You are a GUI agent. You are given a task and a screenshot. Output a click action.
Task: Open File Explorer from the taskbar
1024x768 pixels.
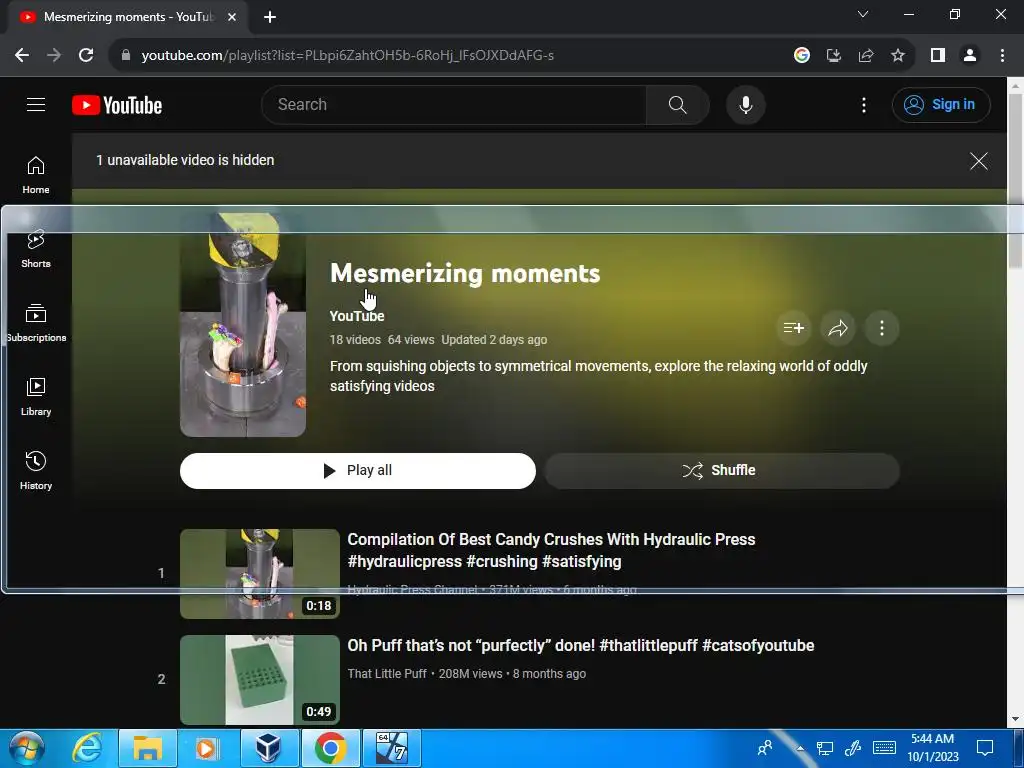(x=148, y=748)
